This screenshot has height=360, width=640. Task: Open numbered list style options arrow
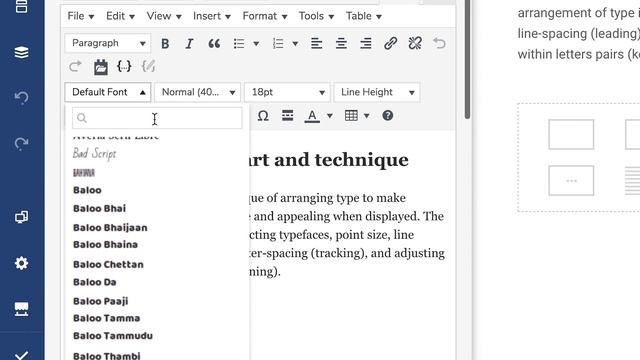tap(295, 44)
